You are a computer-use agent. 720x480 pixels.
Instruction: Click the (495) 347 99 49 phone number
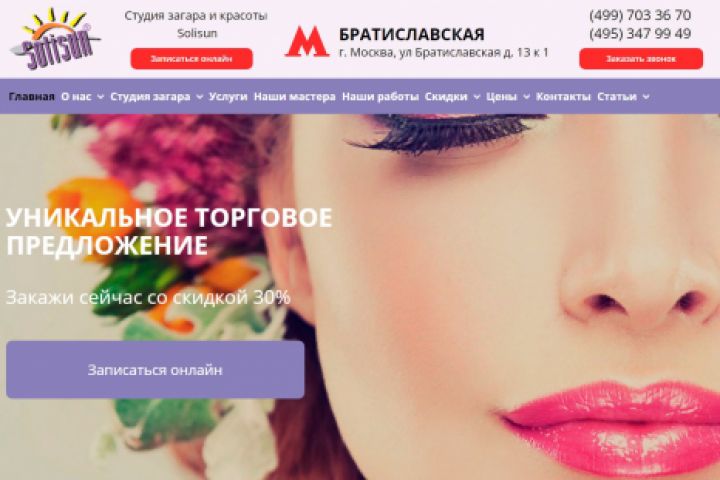click(x=640, y=34)
